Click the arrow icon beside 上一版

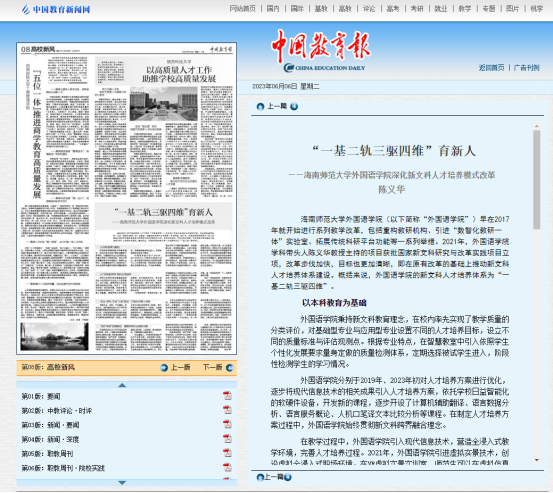click(x=164, y=368)
